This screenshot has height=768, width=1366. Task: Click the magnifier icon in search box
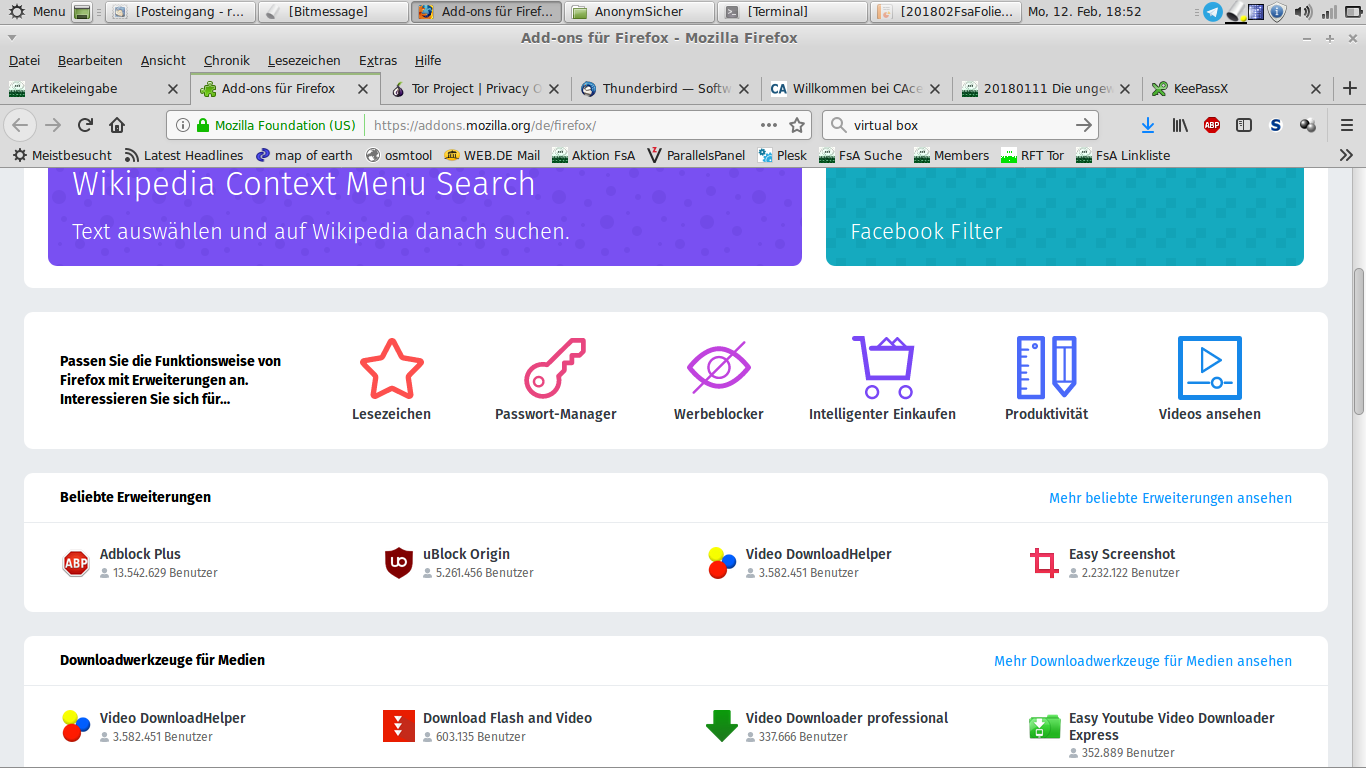838,125
